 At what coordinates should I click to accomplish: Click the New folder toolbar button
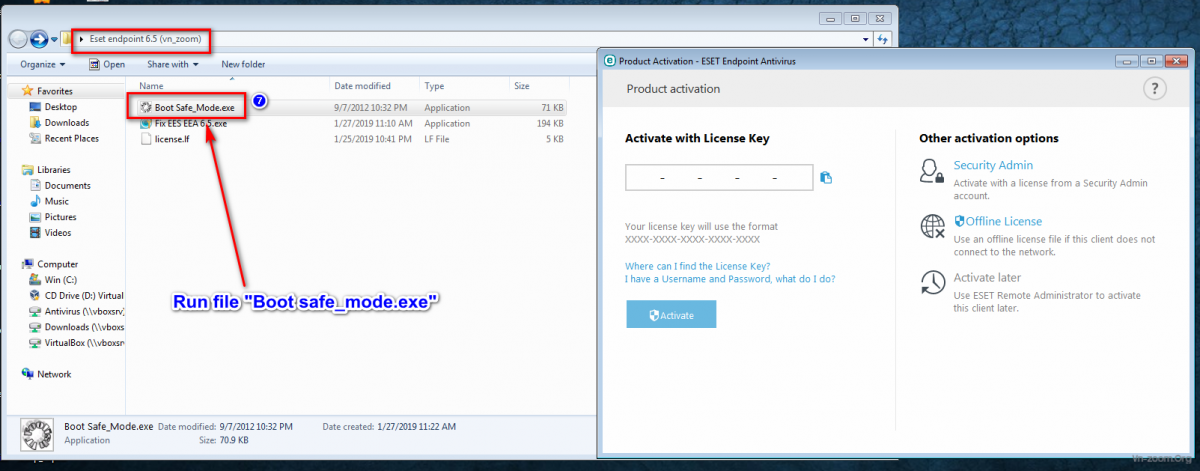point(243,64)
